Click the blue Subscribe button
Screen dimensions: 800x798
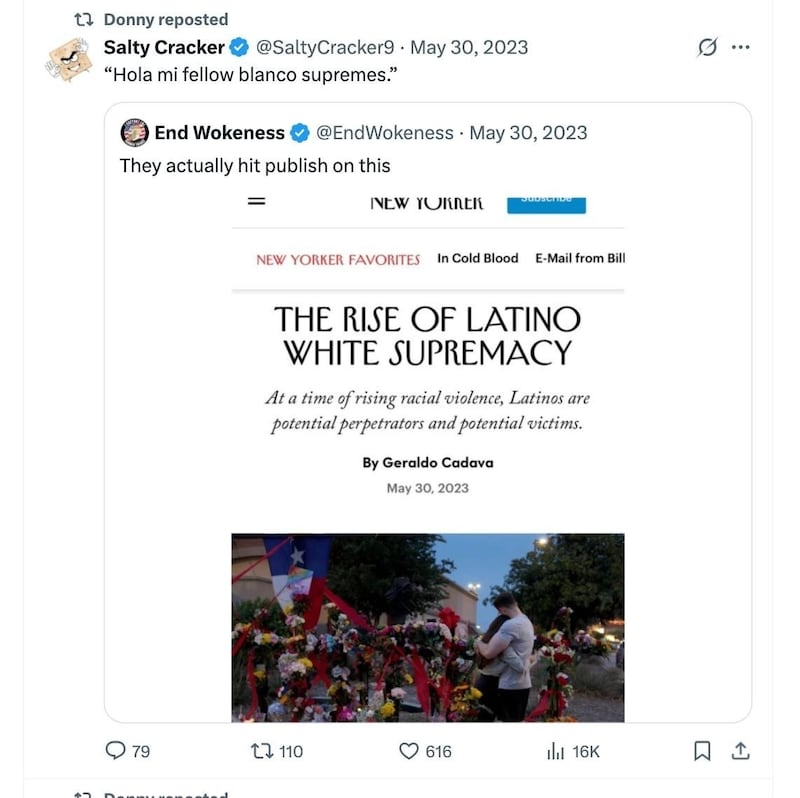545,198
